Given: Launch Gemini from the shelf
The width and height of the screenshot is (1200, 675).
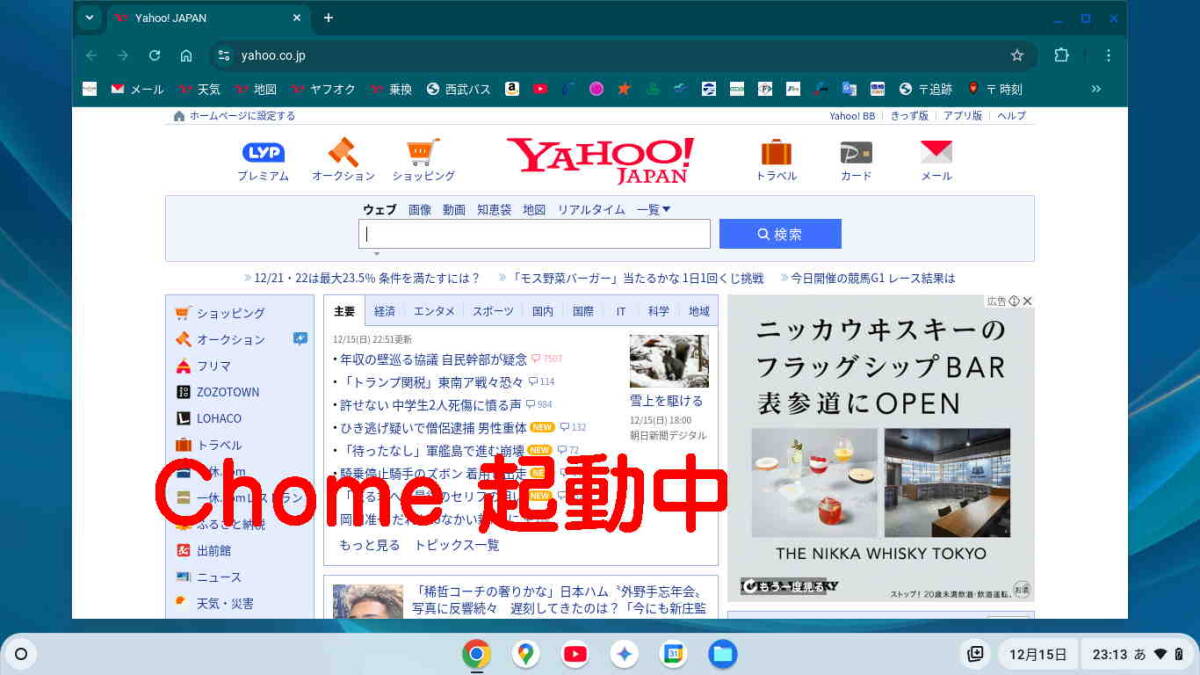Looking at the screenshot, I should pos(624,654).
